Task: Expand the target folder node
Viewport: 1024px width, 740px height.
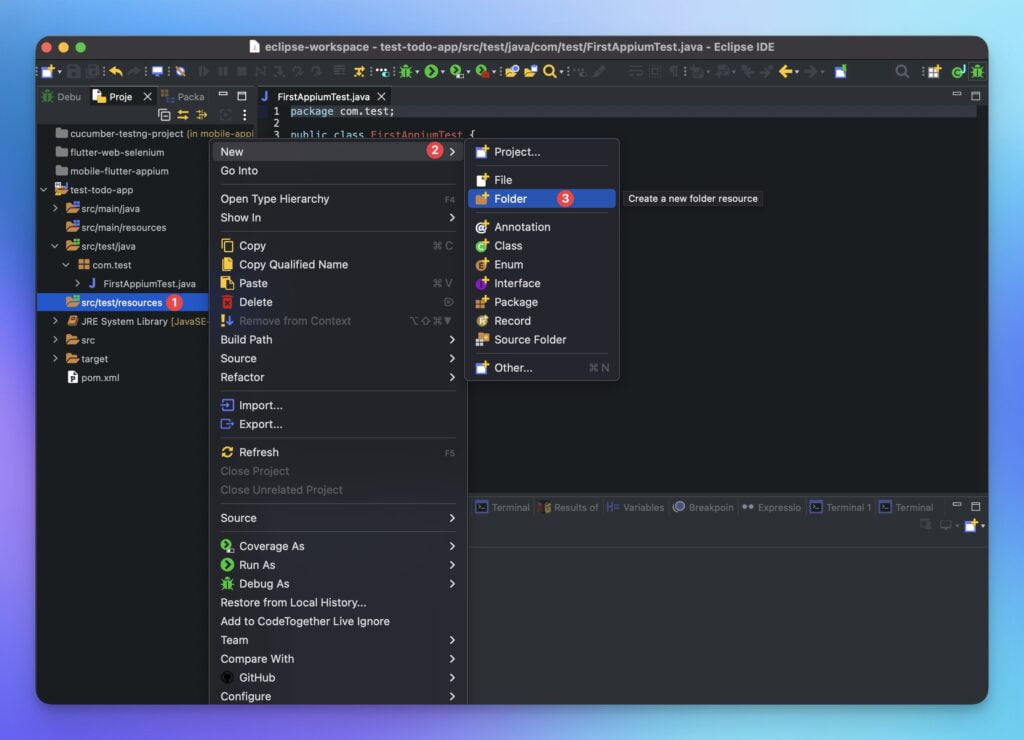Action: [x=55, y=359]
